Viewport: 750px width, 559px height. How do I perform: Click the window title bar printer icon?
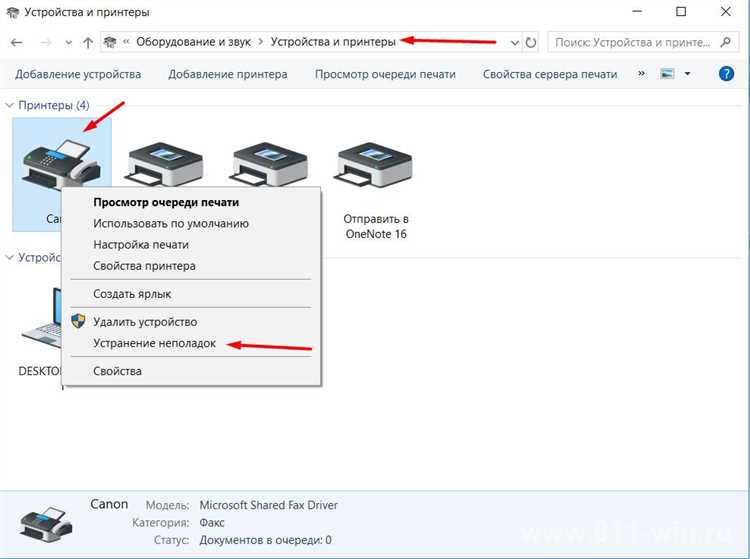(13, 12)
